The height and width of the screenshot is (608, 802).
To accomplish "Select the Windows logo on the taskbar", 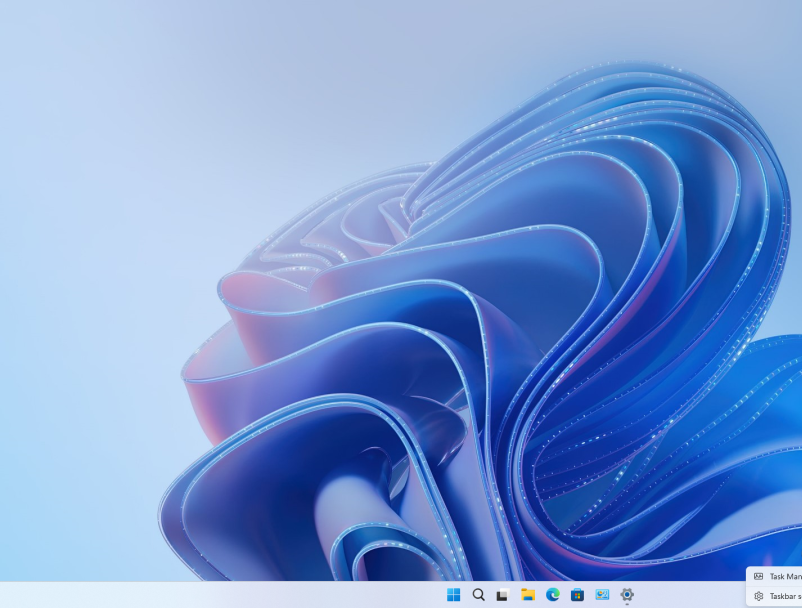I will click(453, 595).
